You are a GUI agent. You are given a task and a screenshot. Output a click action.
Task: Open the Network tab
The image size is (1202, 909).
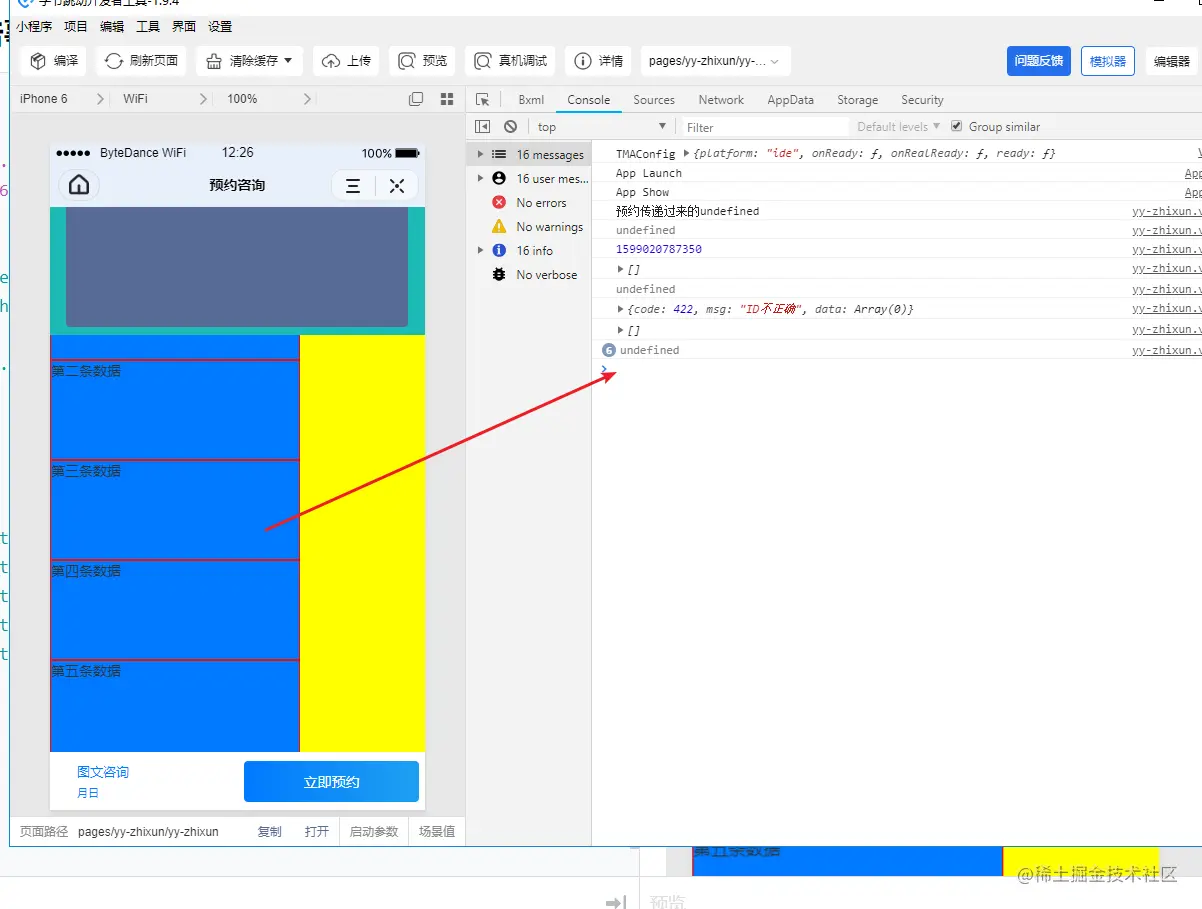tap(721, 100)
